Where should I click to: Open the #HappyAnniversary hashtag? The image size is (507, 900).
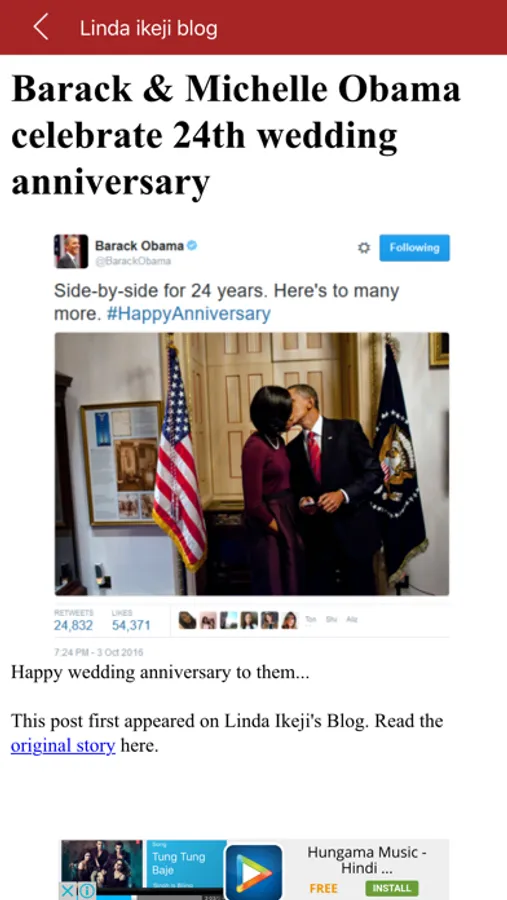coord(188,314)
